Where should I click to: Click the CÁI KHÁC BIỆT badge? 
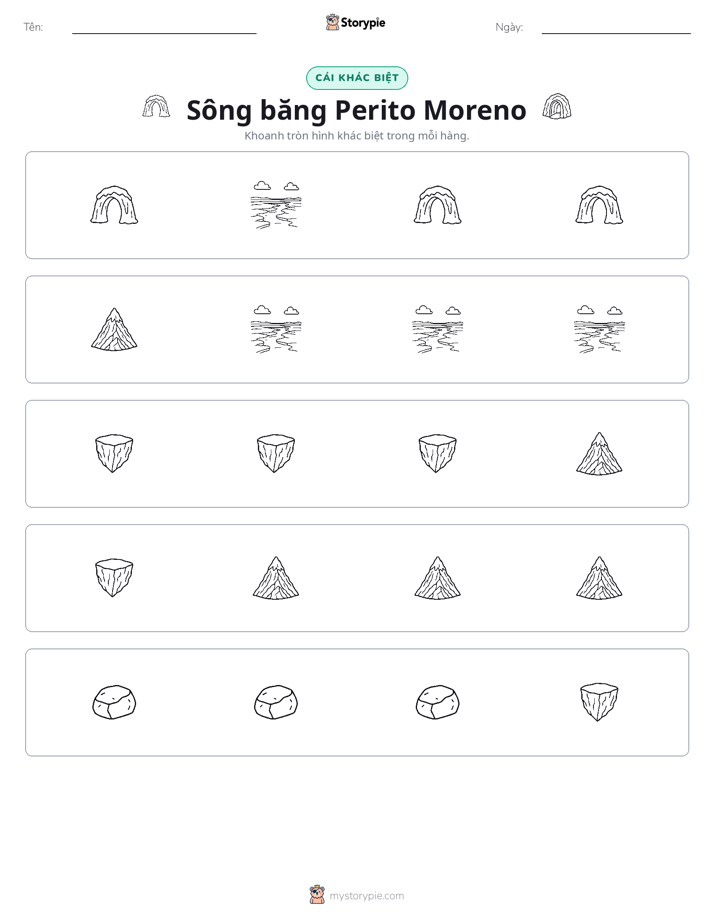(357, 78)
